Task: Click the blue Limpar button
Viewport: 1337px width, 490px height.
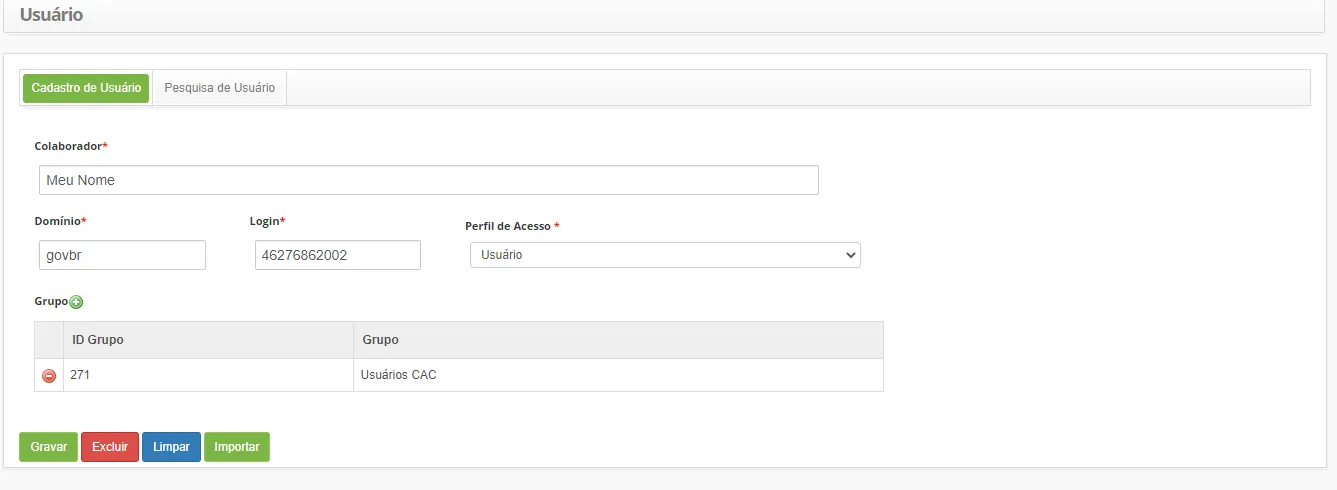Action: (x=171, y=447)
